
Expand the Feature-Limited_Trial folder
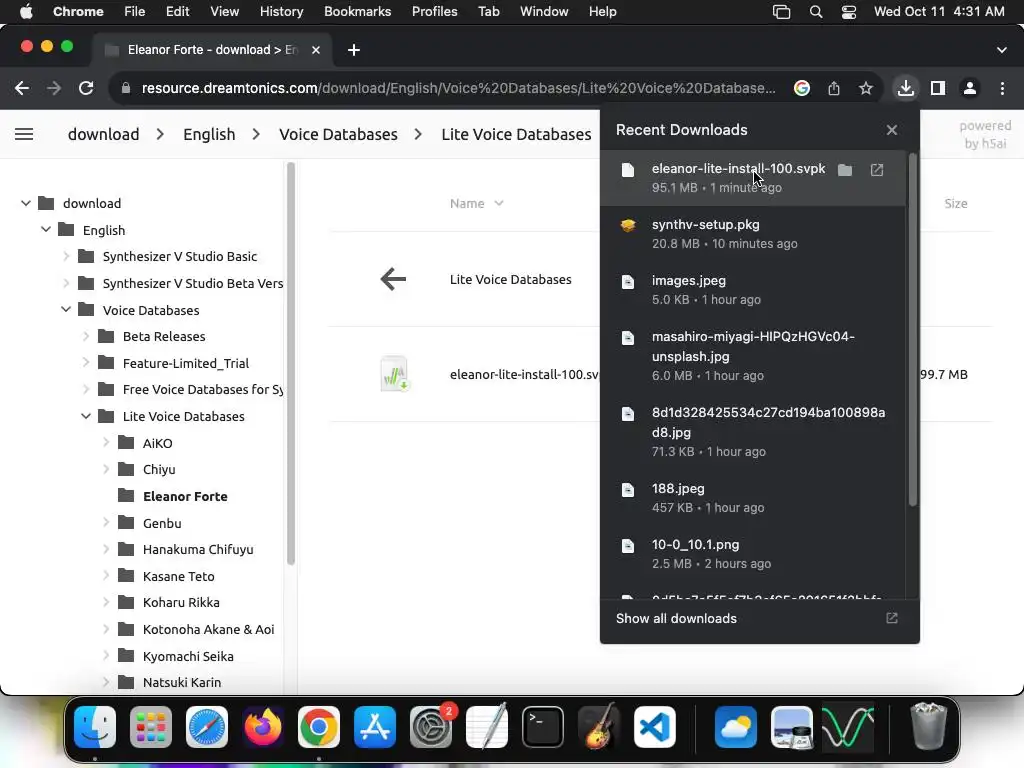coord(86,362)
